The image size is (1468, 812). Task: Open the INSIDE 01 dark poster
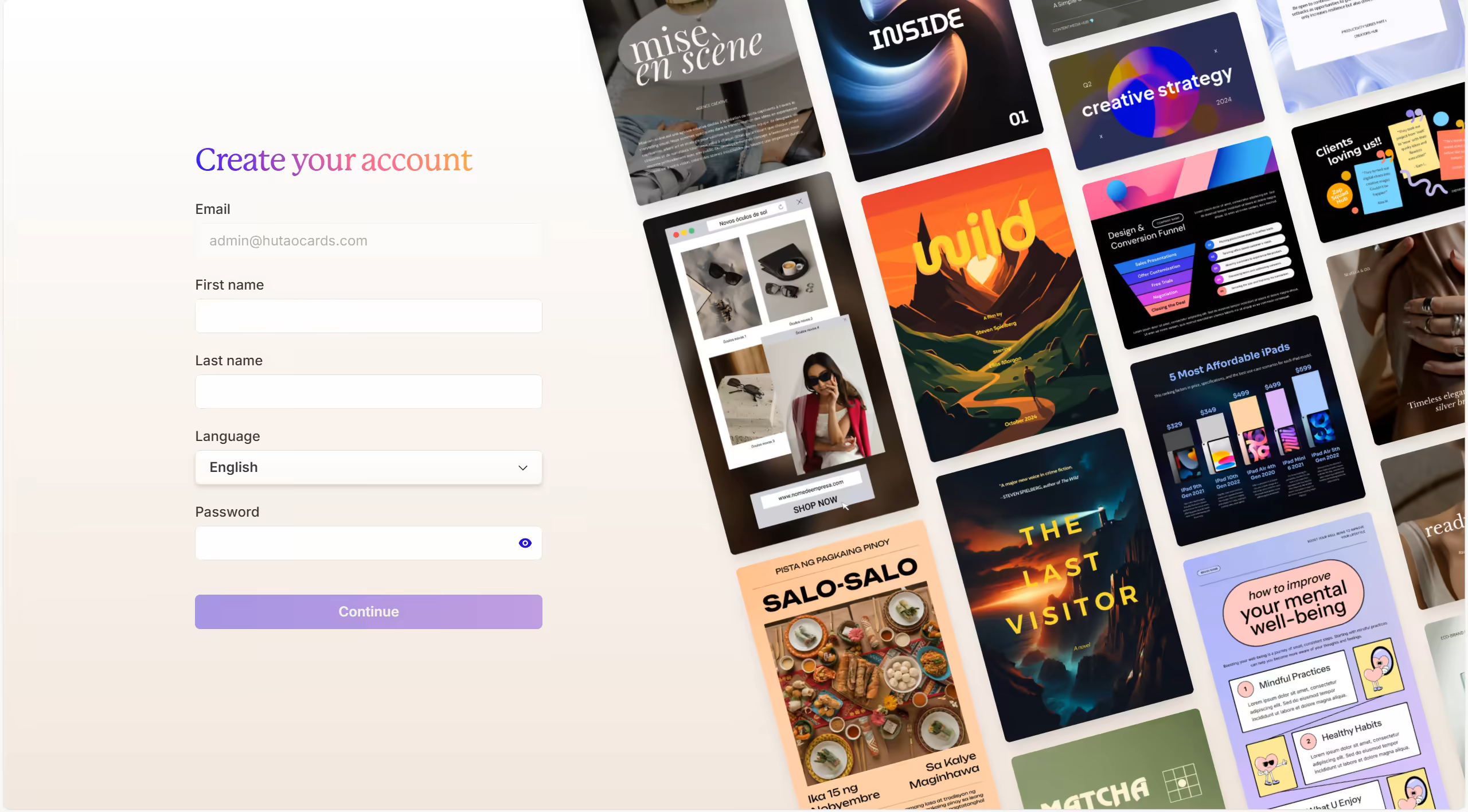[x=925, y=86]
